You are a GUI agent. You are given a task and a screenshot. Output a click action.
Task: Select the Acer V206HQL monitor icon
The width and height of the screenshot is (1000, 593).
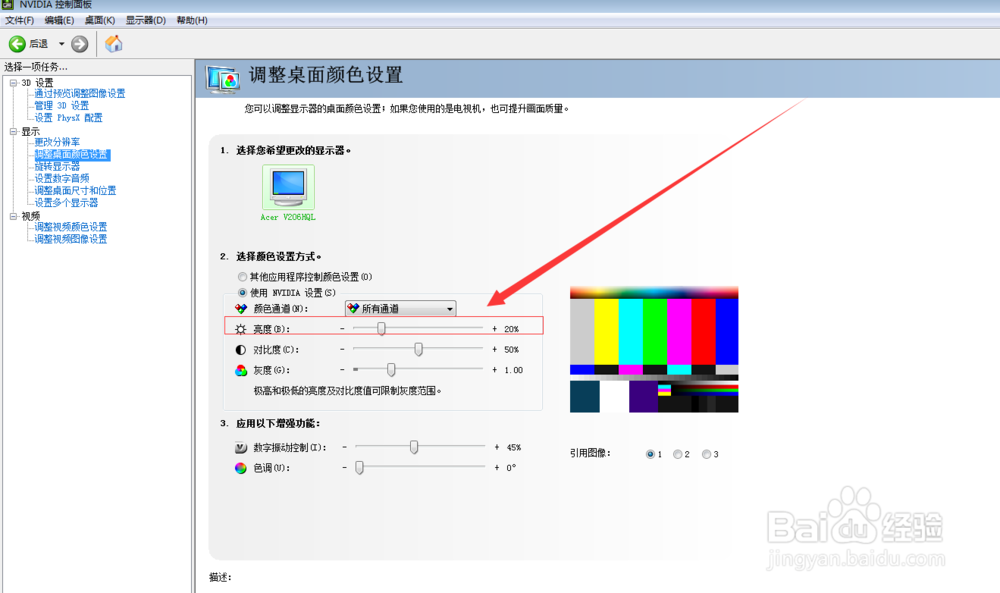pyautogui.click(x=288, y=187)
